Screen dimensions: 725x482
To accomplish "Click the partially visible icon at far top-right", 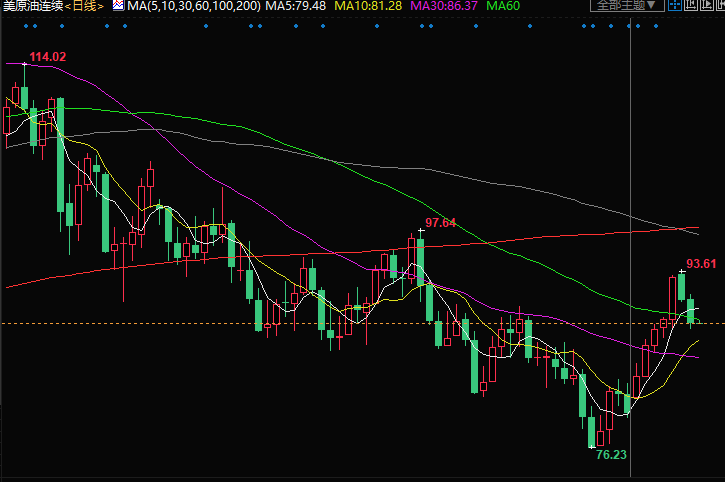I will [718, 6].
